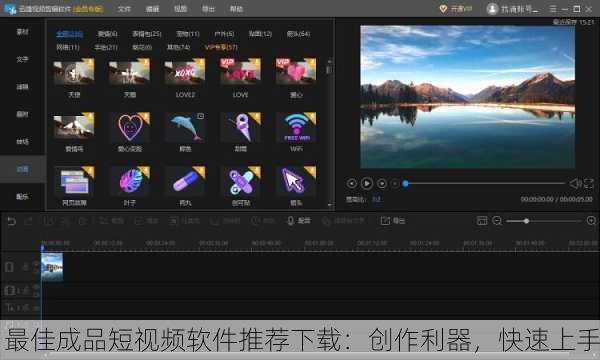Image resolution: width=600 pixels, height=360 pixels.
Task: Change the preview aspect ratio value
Action: pyautogui.click(x=377, y=199)
